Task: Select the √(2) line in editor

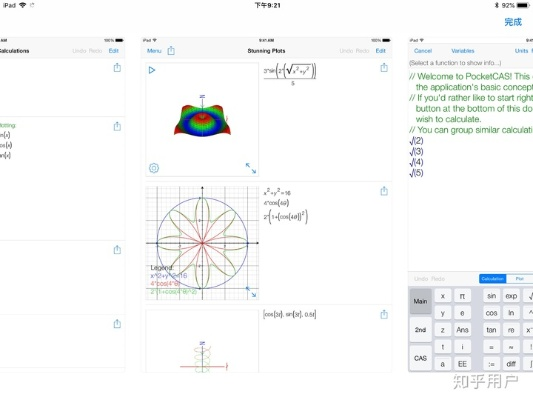Action: [x=416, y=141]
